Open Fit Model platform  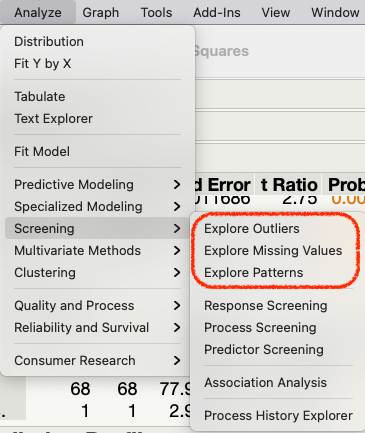tap(42, 152)
